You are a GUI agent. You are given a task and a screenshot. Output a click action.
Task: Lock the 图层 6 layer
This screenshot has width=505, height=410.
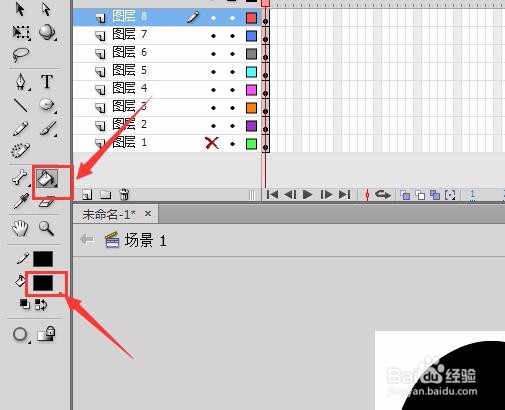(x=232, y=54)
